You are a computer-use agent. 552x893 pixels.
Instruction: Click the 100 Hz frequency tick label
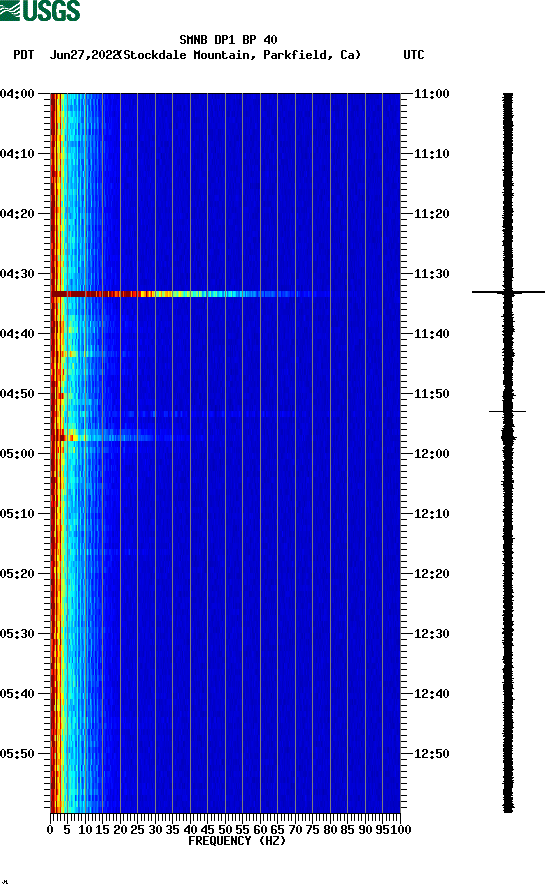coord(400,830)
